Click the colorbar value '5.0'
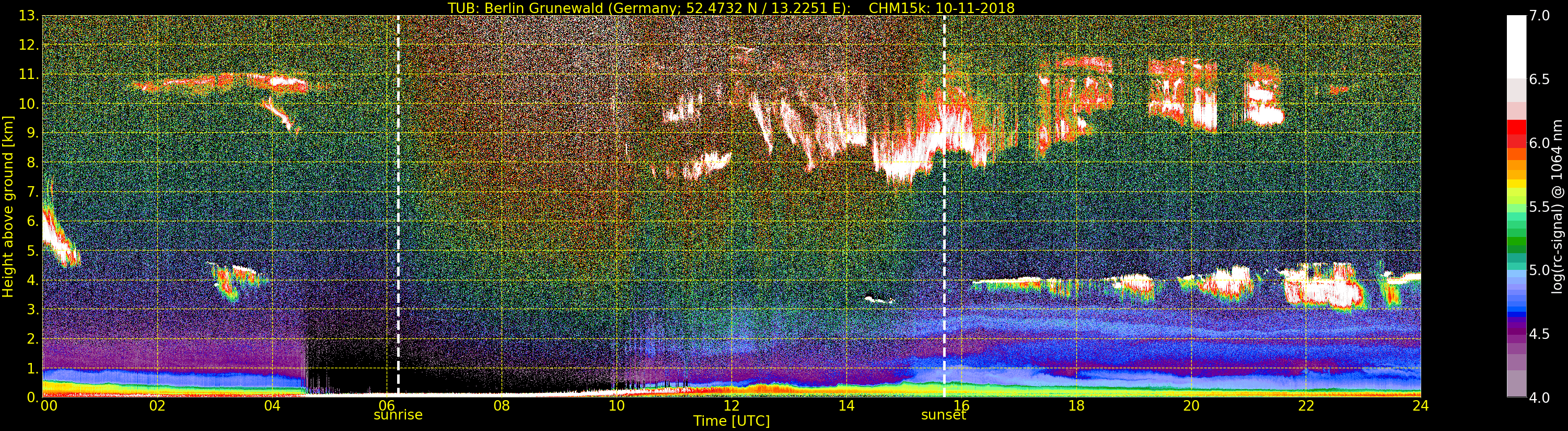The height and width of the screenshot is (431, 1568). click(1539, 270)
